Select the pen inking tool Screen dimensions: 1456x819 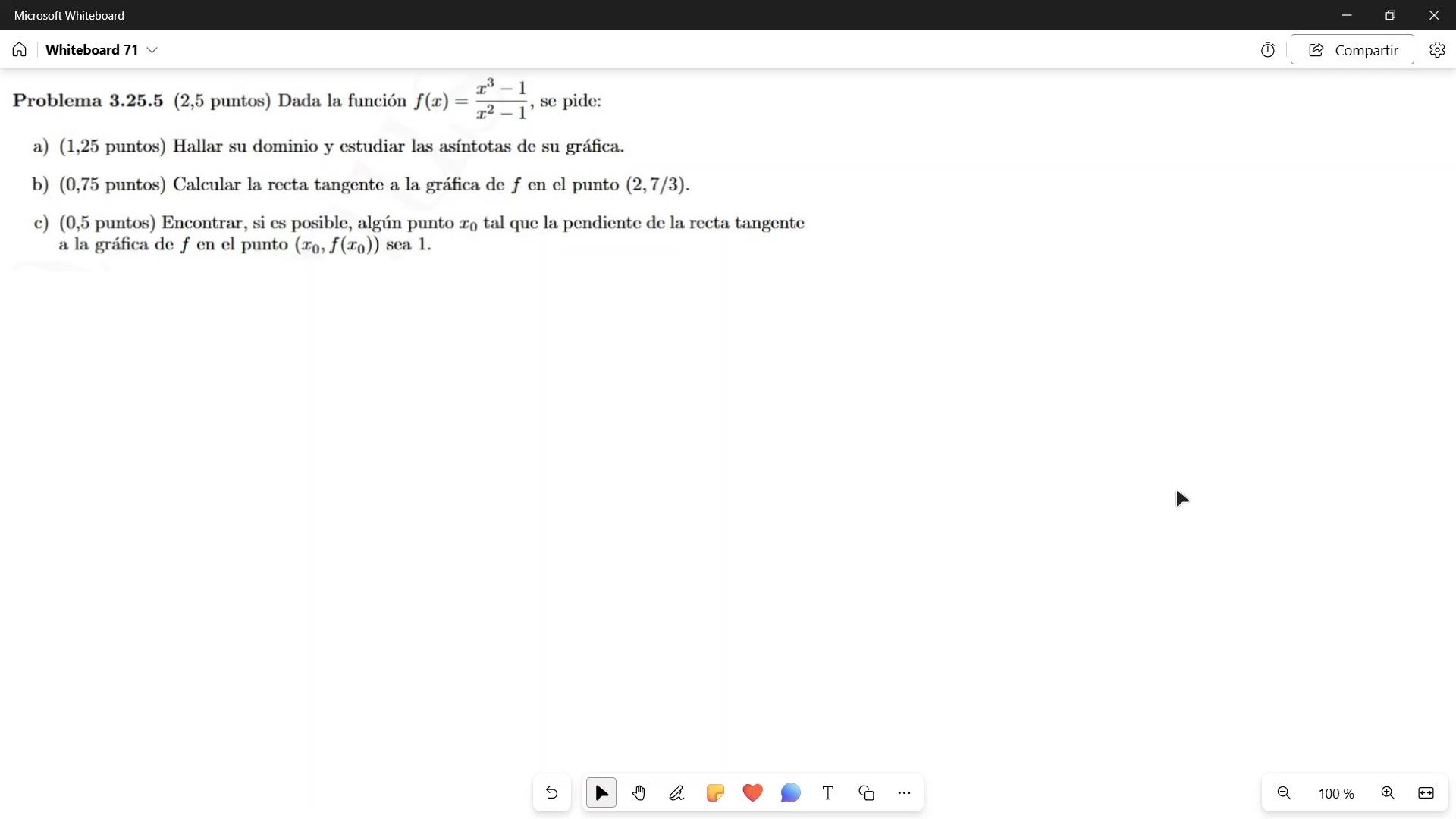[676, 793]
